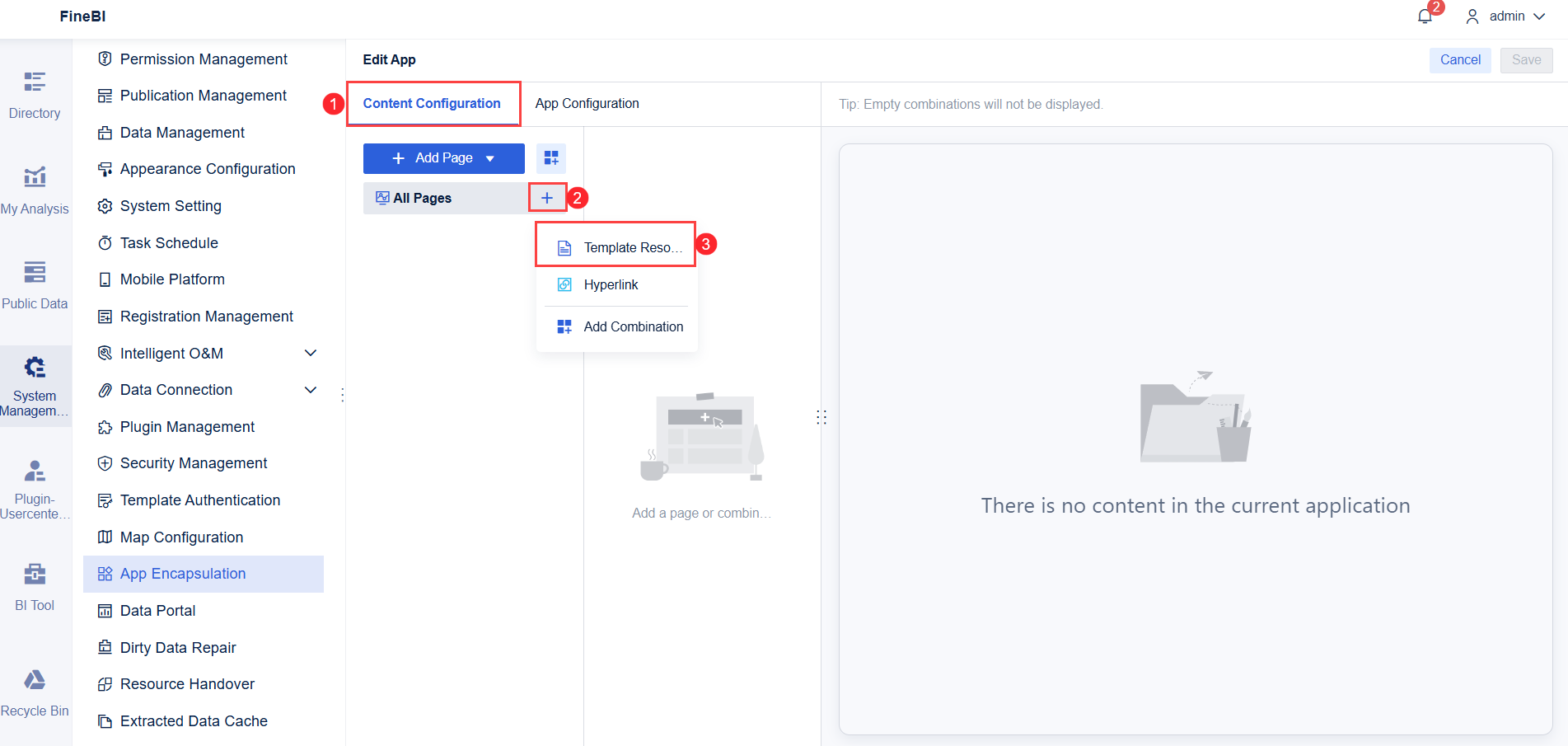This screenshot has width=1568, height=746.
Task: Open the admin account dropdown arrow
Action: pyautogui.click(x=1539, y=16)
